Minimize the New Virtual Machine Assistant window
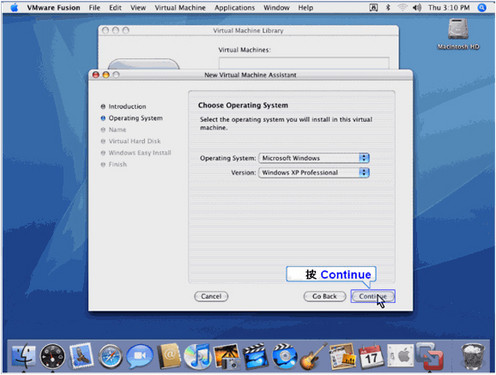This screenshot has width=496, height=375. click(106, 75)
